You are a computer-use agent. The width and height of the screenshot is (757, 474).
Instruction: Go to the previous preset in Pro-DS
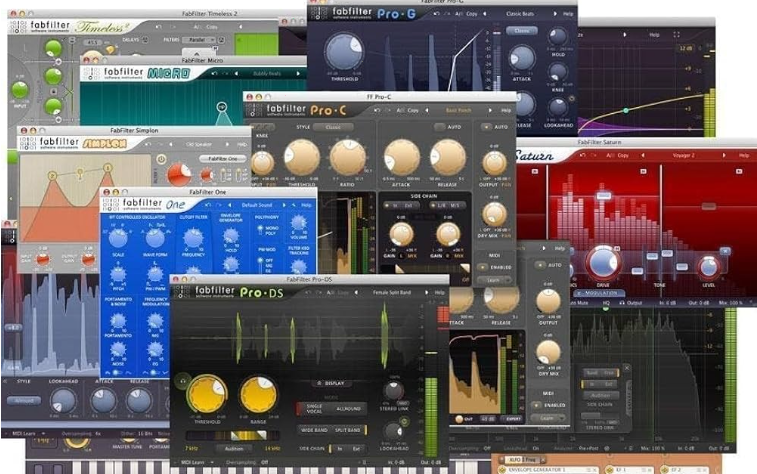point(356,293)
